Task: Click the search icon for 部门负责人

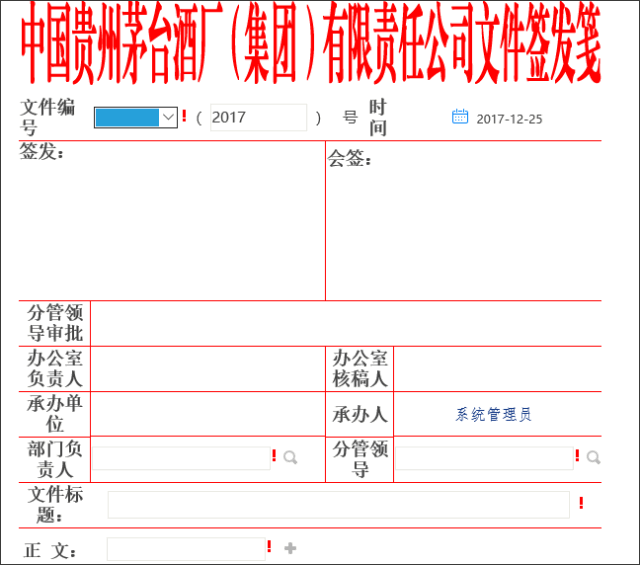Action: pos(290,457)
